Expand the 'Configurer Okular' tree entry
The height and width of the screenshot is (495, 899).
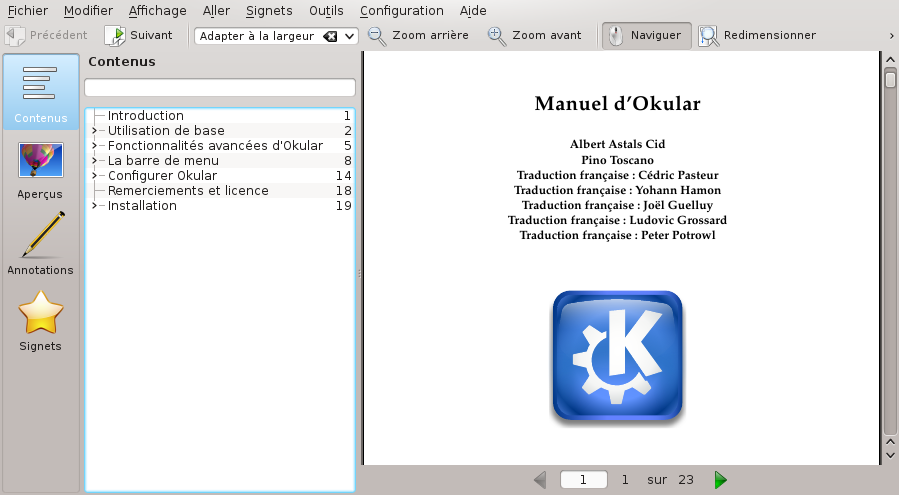[94, 176]
